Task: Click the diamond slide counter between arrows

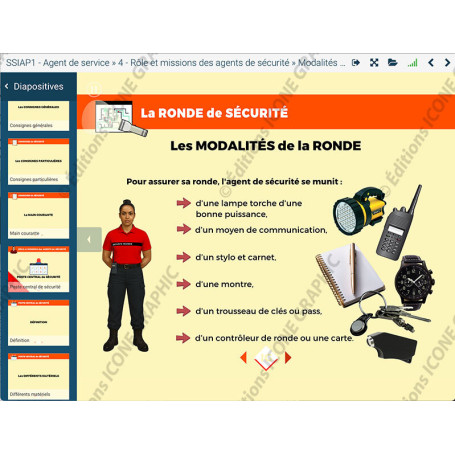Action: click(x=266, y=358)
